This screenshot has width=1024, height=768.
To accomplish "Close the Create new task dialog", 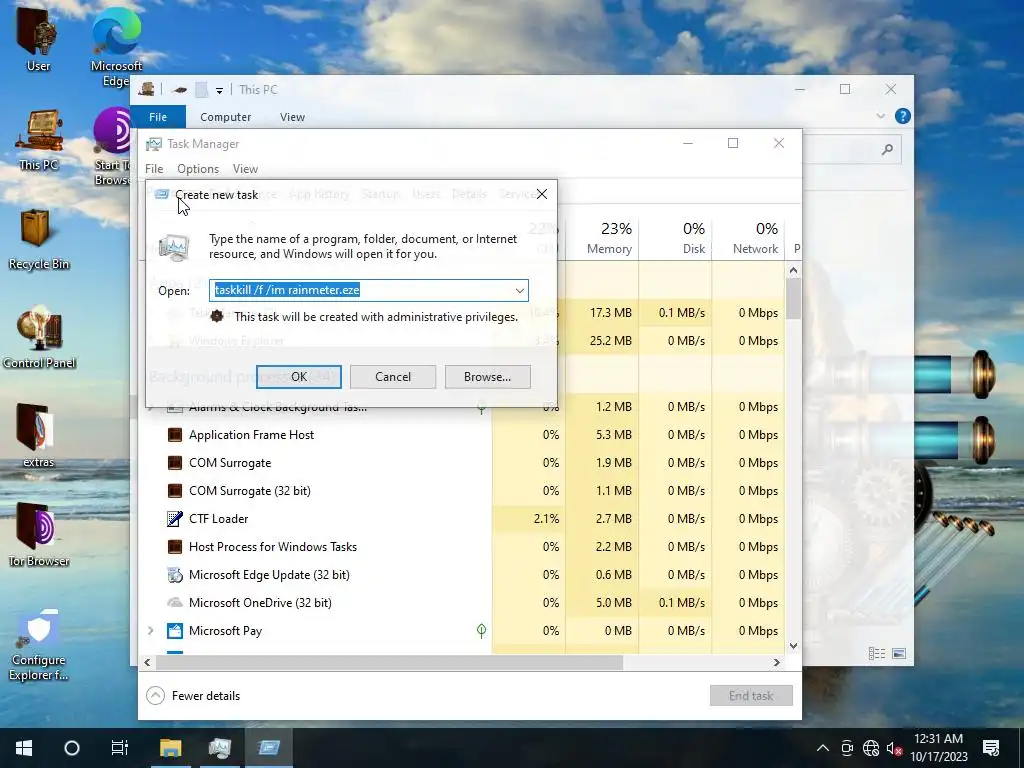I will pyautogui.click(x=541, y=194).
